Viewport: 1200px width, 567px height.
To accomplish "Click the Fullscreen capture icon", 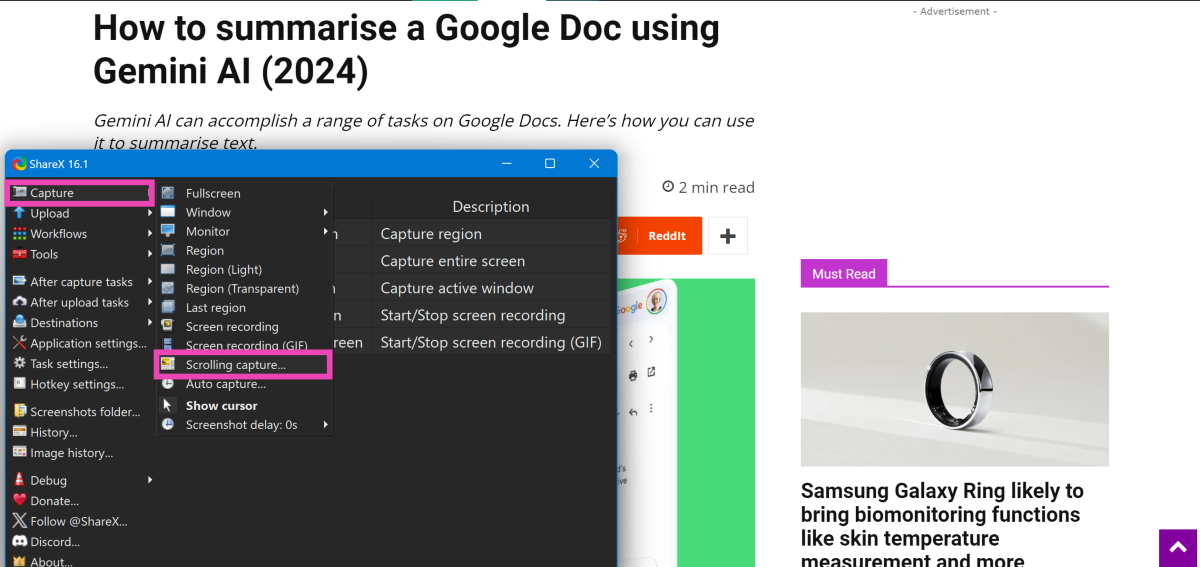I will click(168, 193).
